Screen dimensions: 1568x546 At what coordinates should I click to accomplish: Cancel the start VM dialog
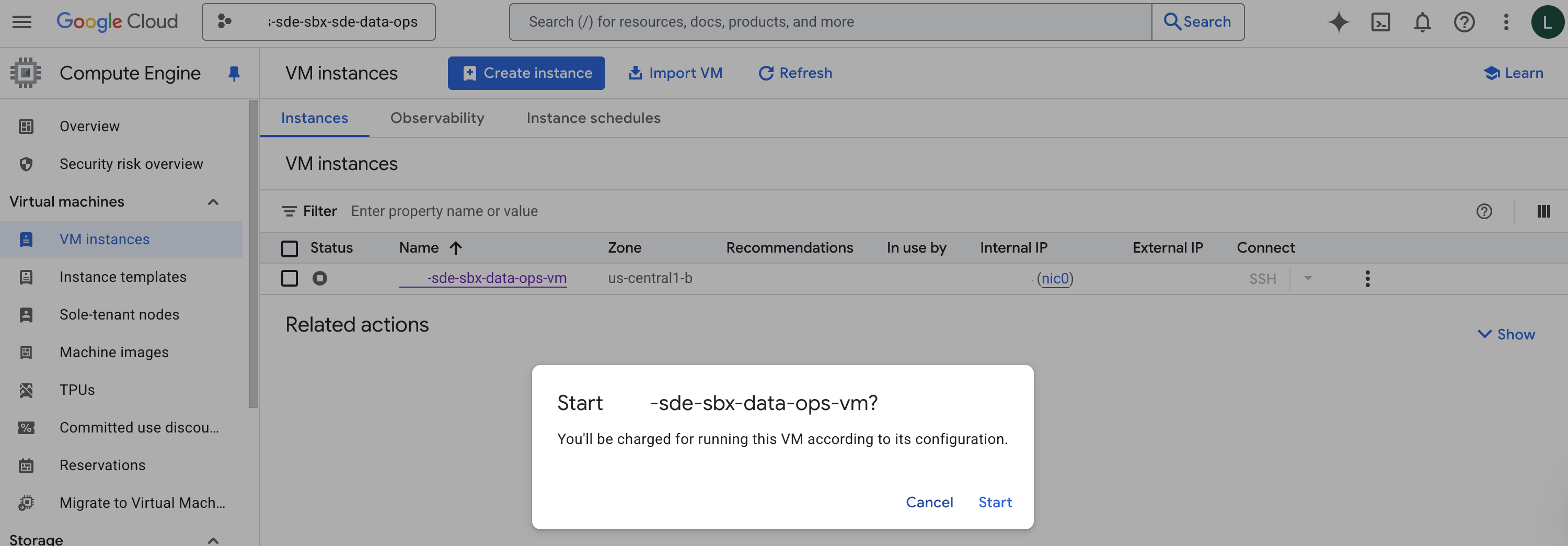[x=929, y=502]
